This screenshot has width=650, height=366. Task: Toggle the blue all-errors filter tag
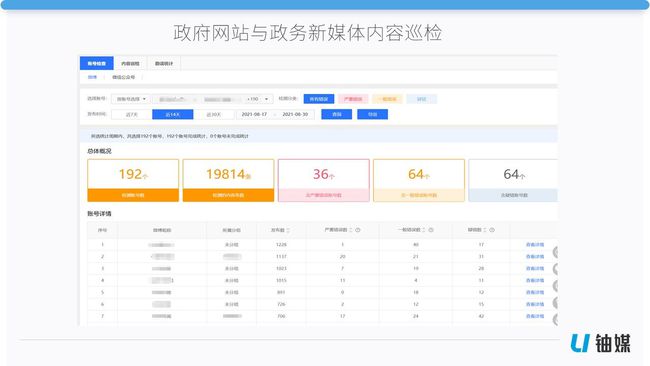(x=319, y=99)
